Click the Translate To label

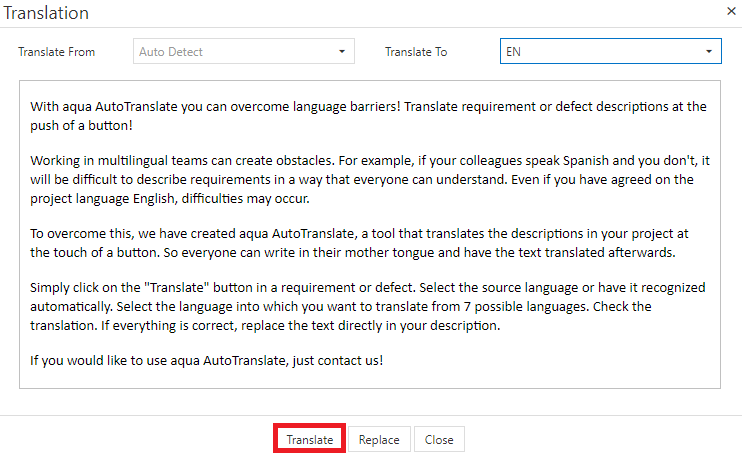click(416, 52)
